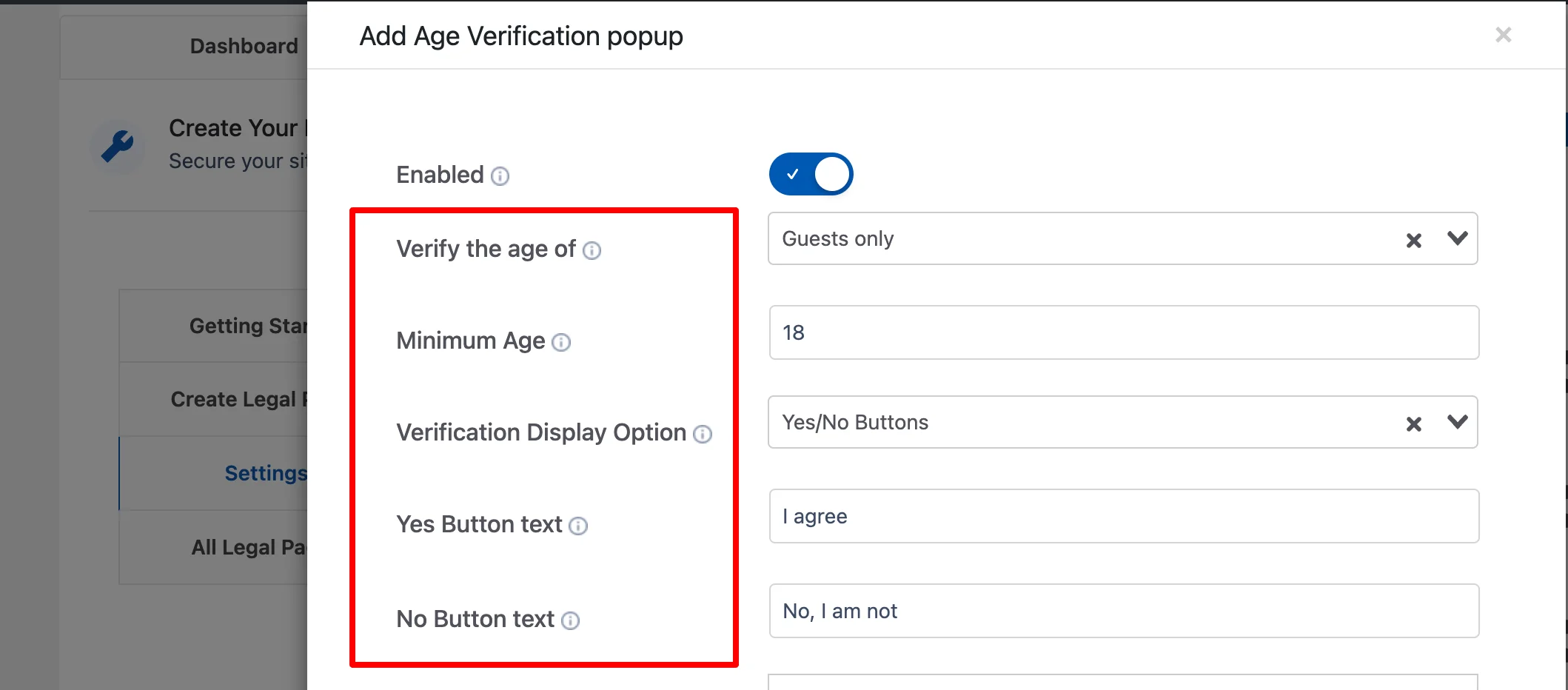
Task: Open the Dashboard tab behind the popup
Action: (184, 47)
